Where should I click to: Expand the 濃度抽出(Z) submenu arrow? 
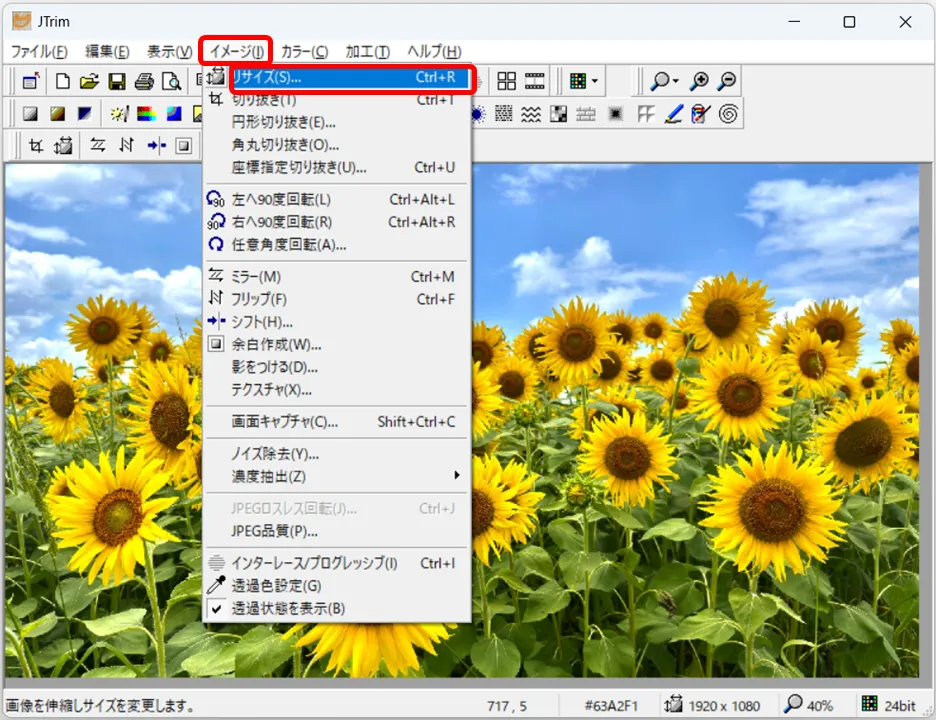coord(457,476)
